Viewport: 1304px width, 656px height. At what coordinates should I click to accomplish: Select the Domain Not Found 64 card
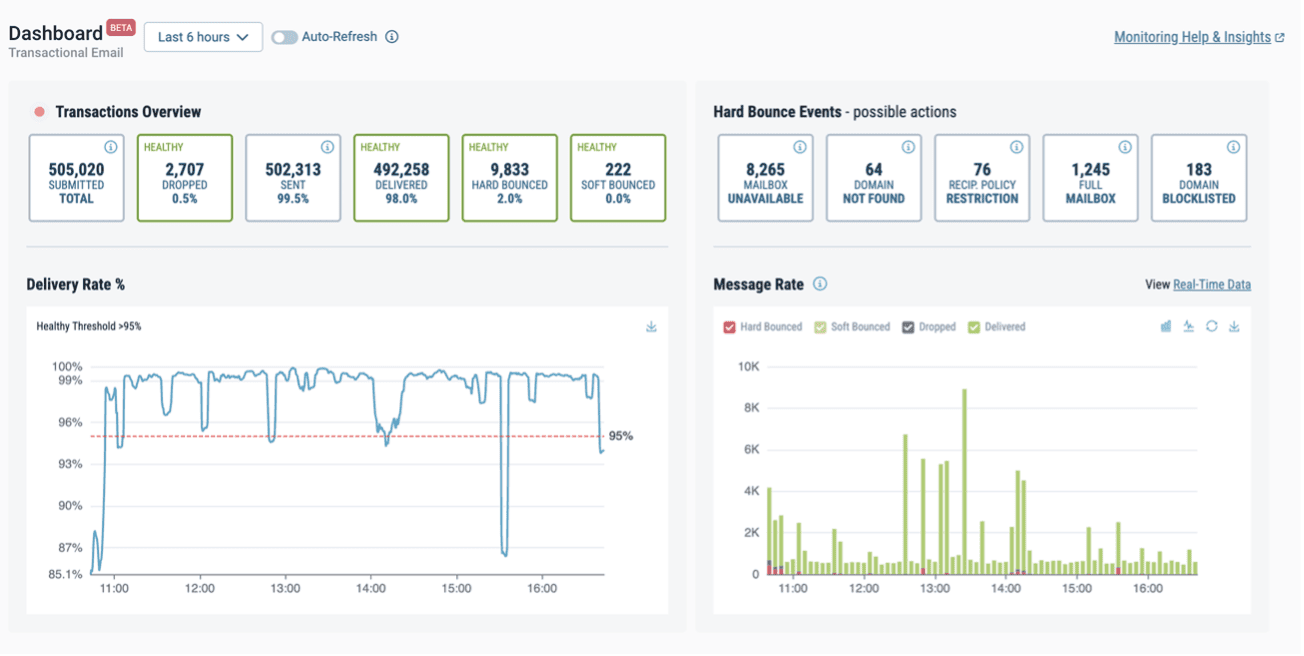(x=874, y=178)
